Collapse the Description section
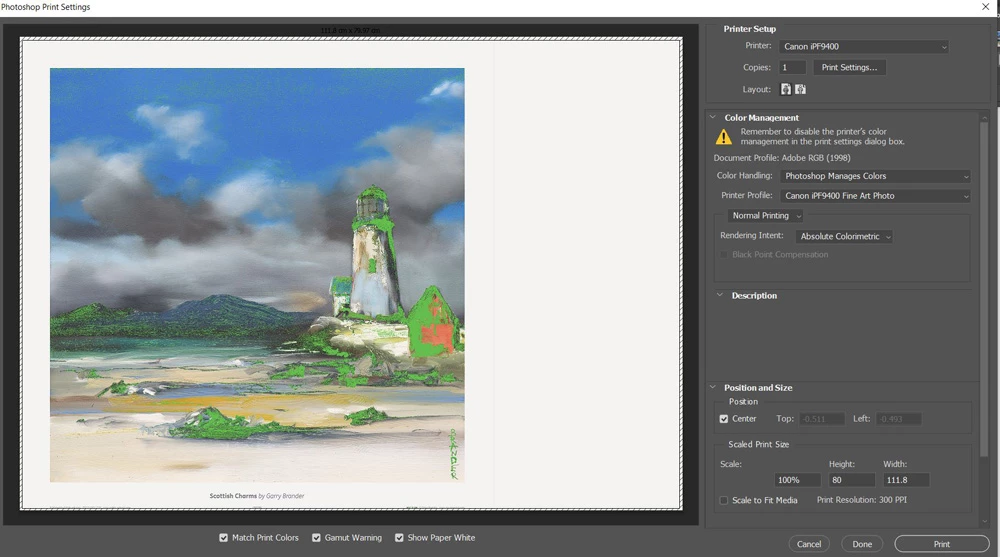 (x=719, y=295)
